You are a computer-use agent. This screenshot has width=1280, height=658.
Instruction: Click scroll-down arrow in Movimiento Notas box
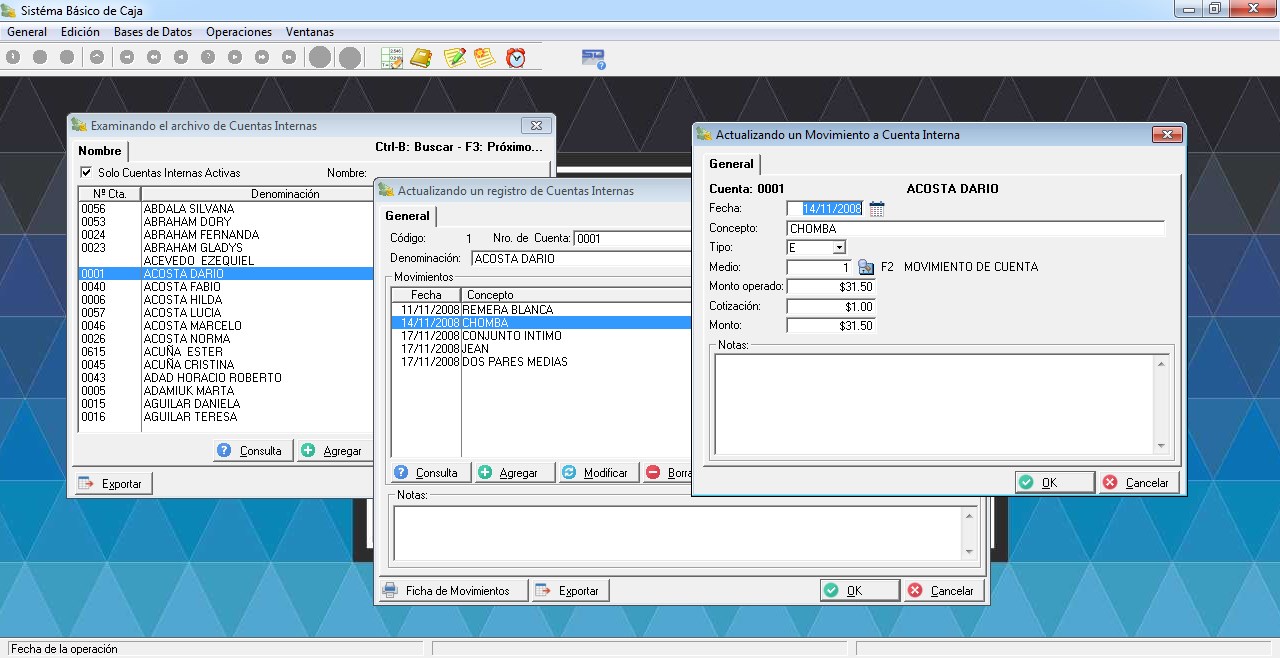[x=1161, y=446]
